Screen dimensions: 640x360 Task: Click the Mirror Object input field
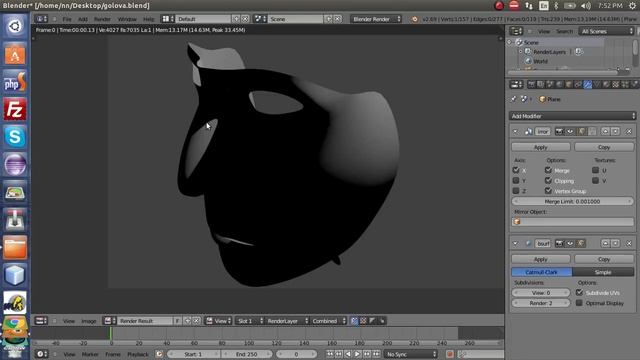click(572, 222)
